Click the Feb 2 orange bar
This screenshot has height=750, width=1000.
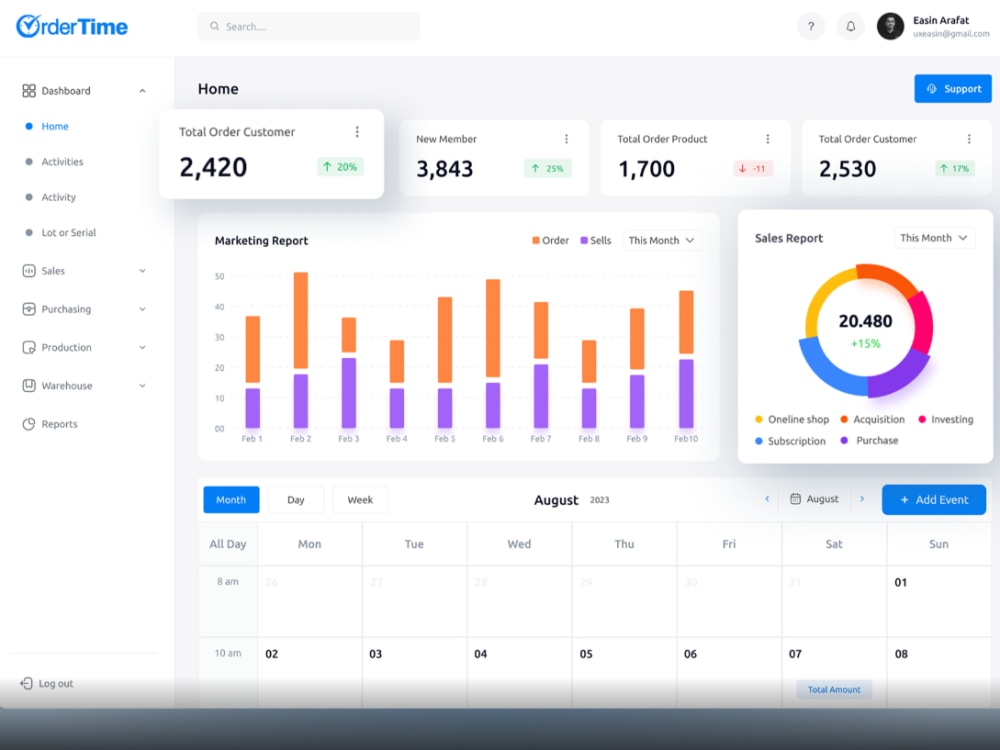pyautogui.click(x=300, y=320)
